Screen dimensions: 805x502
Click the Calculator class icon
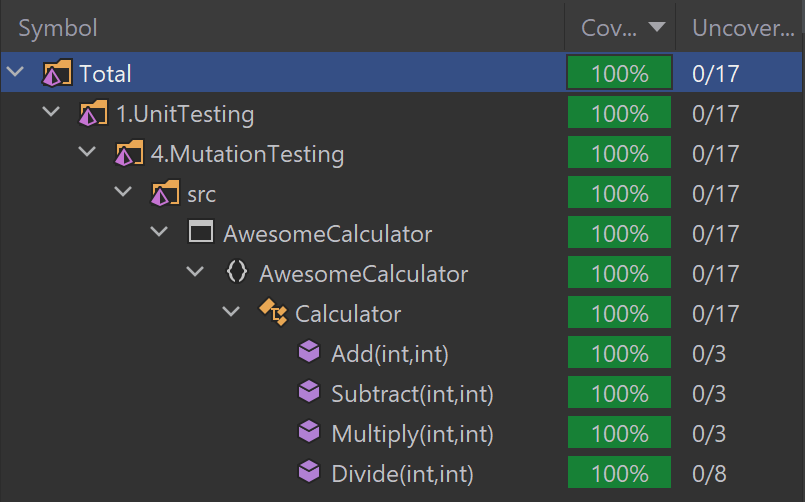(273, 313)
